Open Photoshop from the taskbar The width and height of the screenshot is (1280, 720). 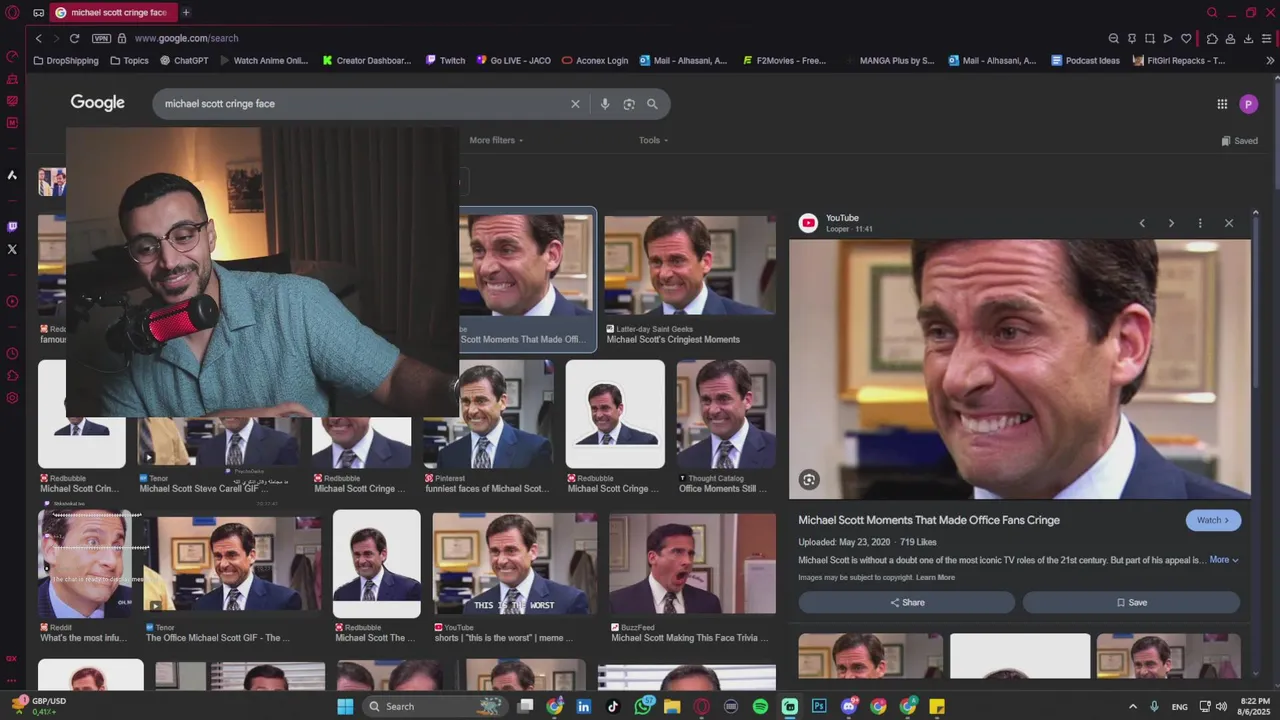tap(819, 706)
